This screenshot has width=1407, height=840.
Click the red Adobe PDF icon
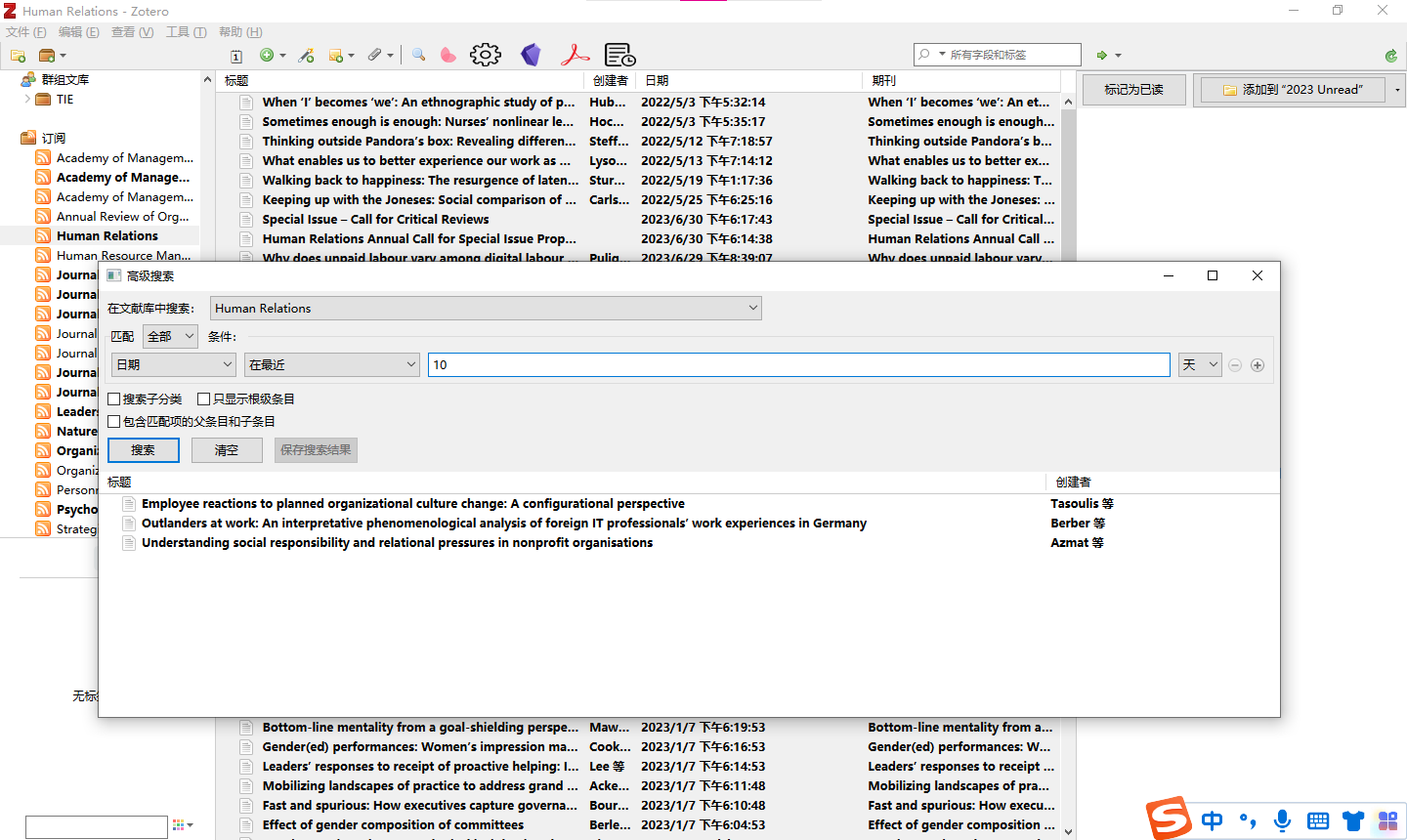click(x=576, y=55)
